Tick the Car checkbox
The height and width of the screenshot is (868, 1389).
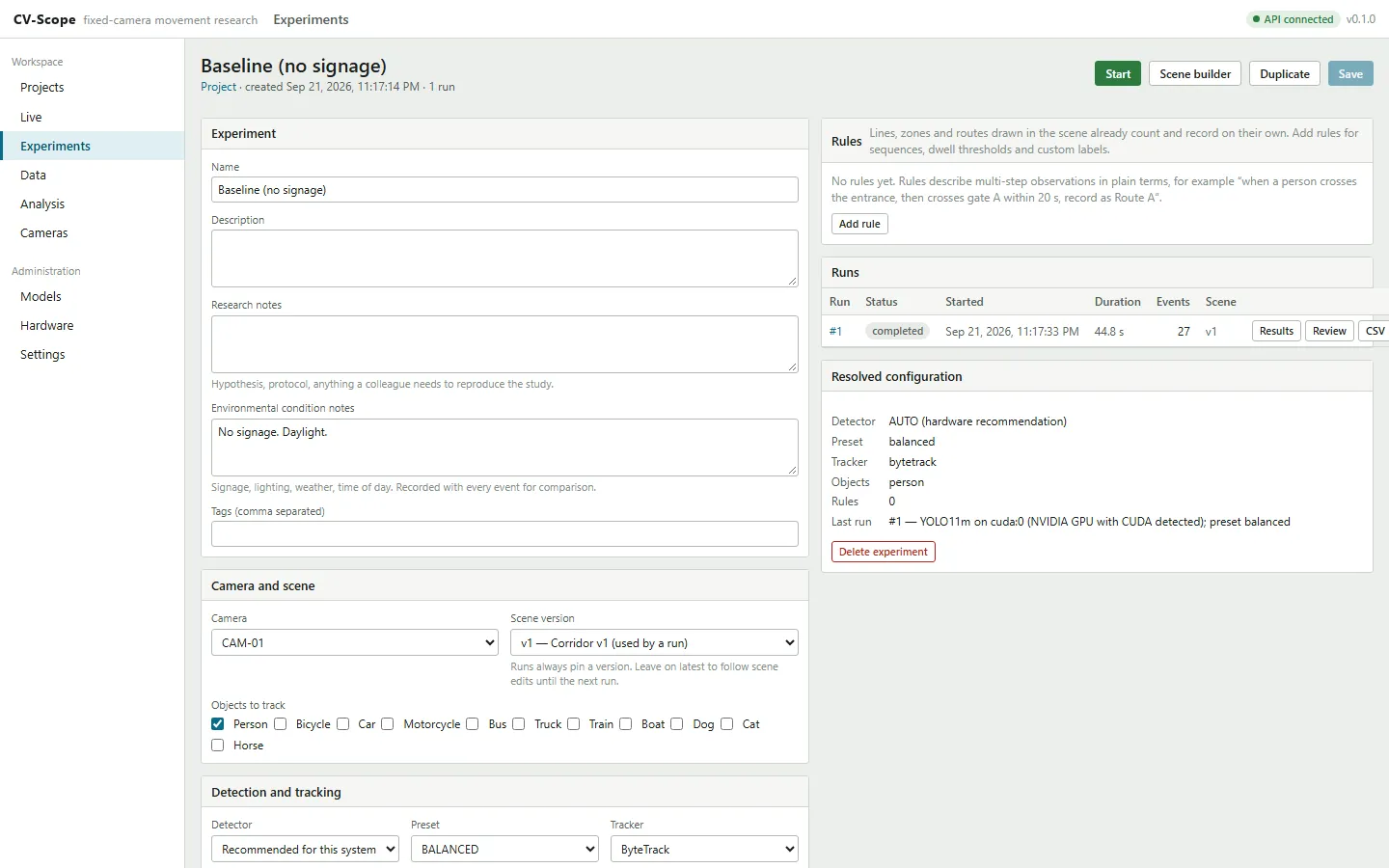[343, 724]
